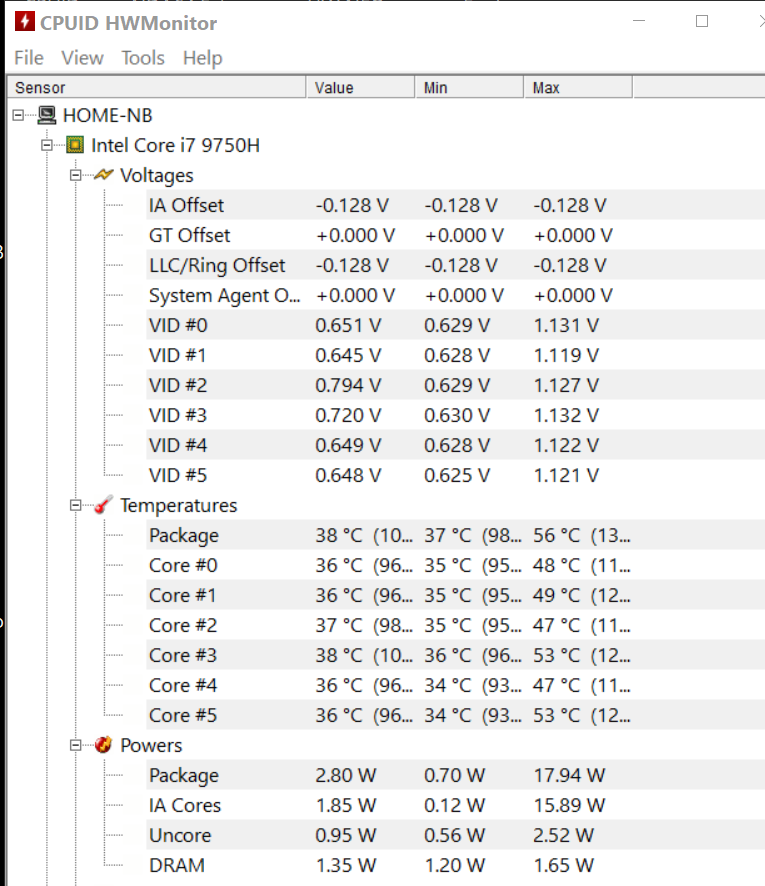Viewport: 765px width, 886px height.
Task: Click the CPUID HWMonitor lightning app icon
Action: point(24,21)
